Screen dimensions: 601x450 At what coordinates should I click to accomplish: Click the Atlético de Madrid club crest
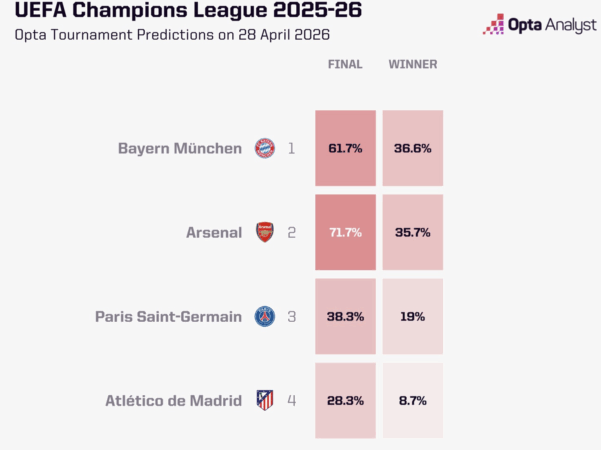coord(264,400)
